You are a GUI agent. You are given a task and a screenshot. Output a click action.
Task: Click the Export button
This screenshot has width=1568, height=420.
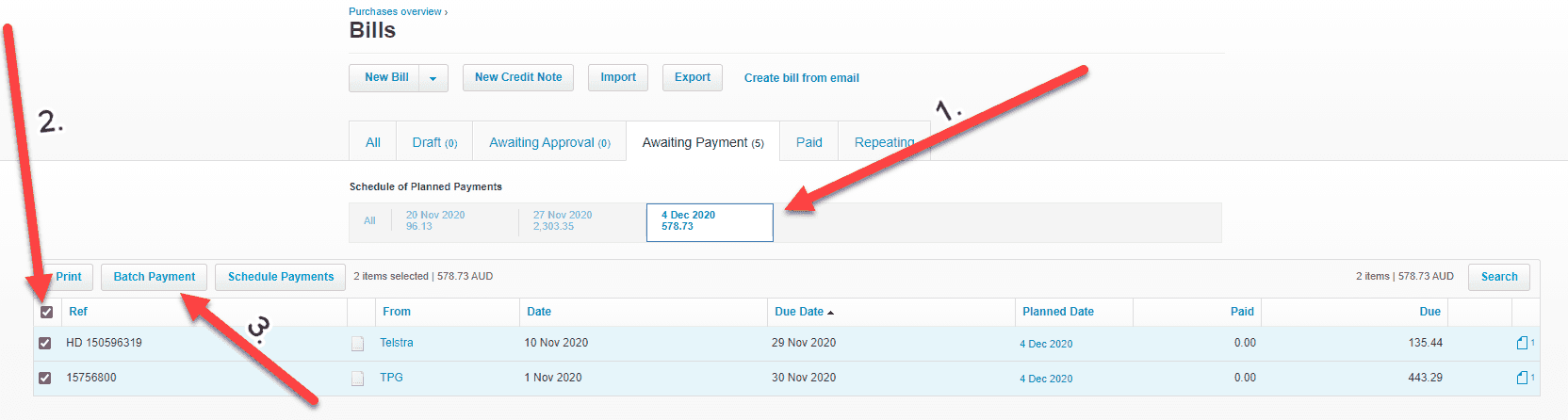[x=692, y=77]
